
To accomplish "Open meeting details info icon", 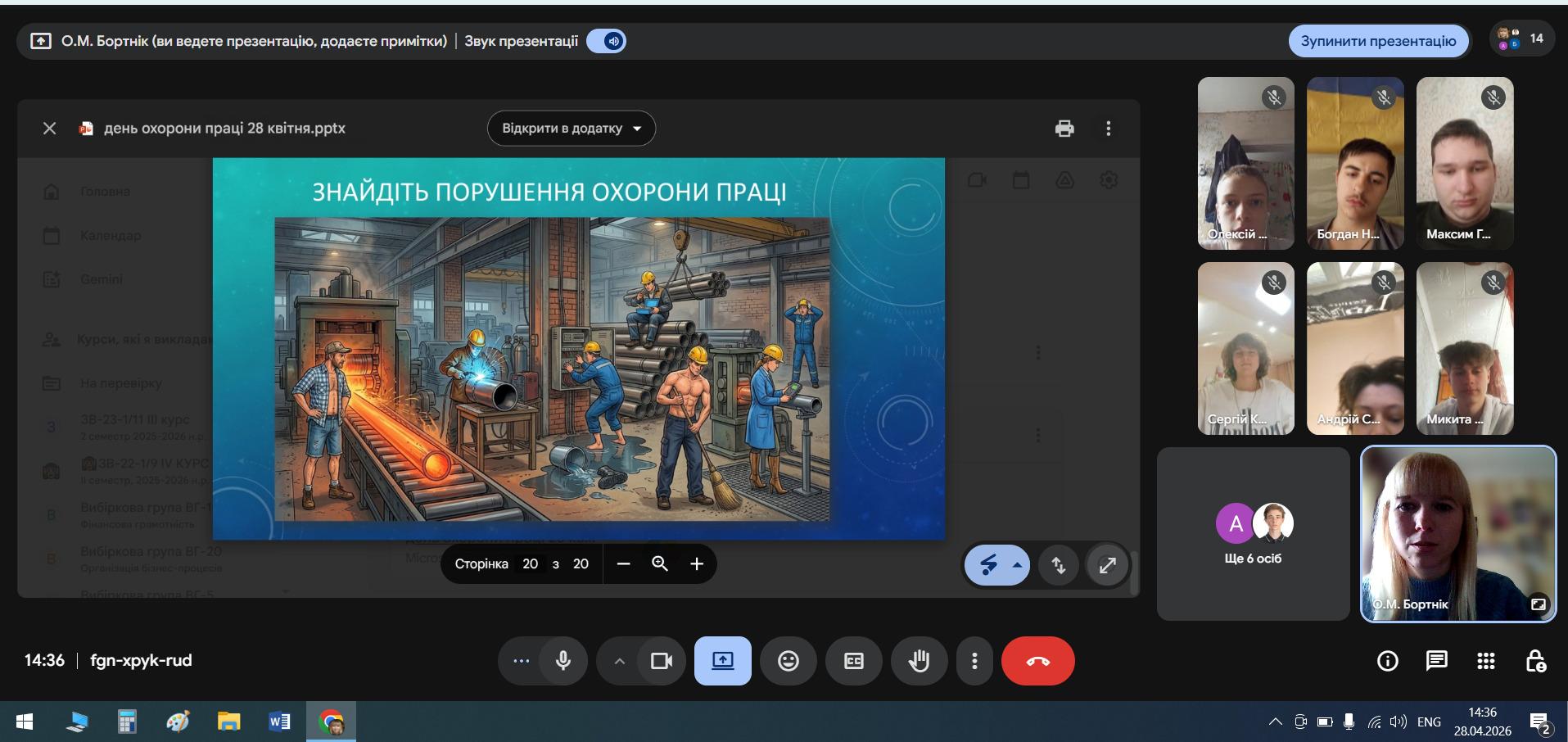I will 1388,661.
